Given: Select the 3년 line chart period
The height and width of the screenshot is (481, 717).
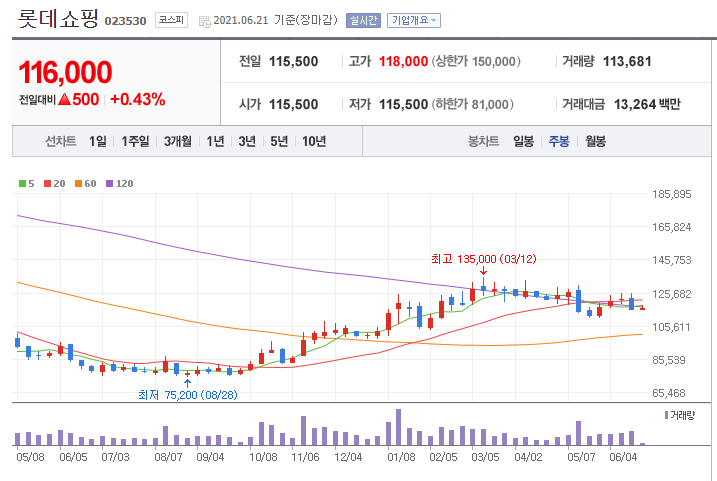Looking at the screenshot, I should click(x=247, y=141).
